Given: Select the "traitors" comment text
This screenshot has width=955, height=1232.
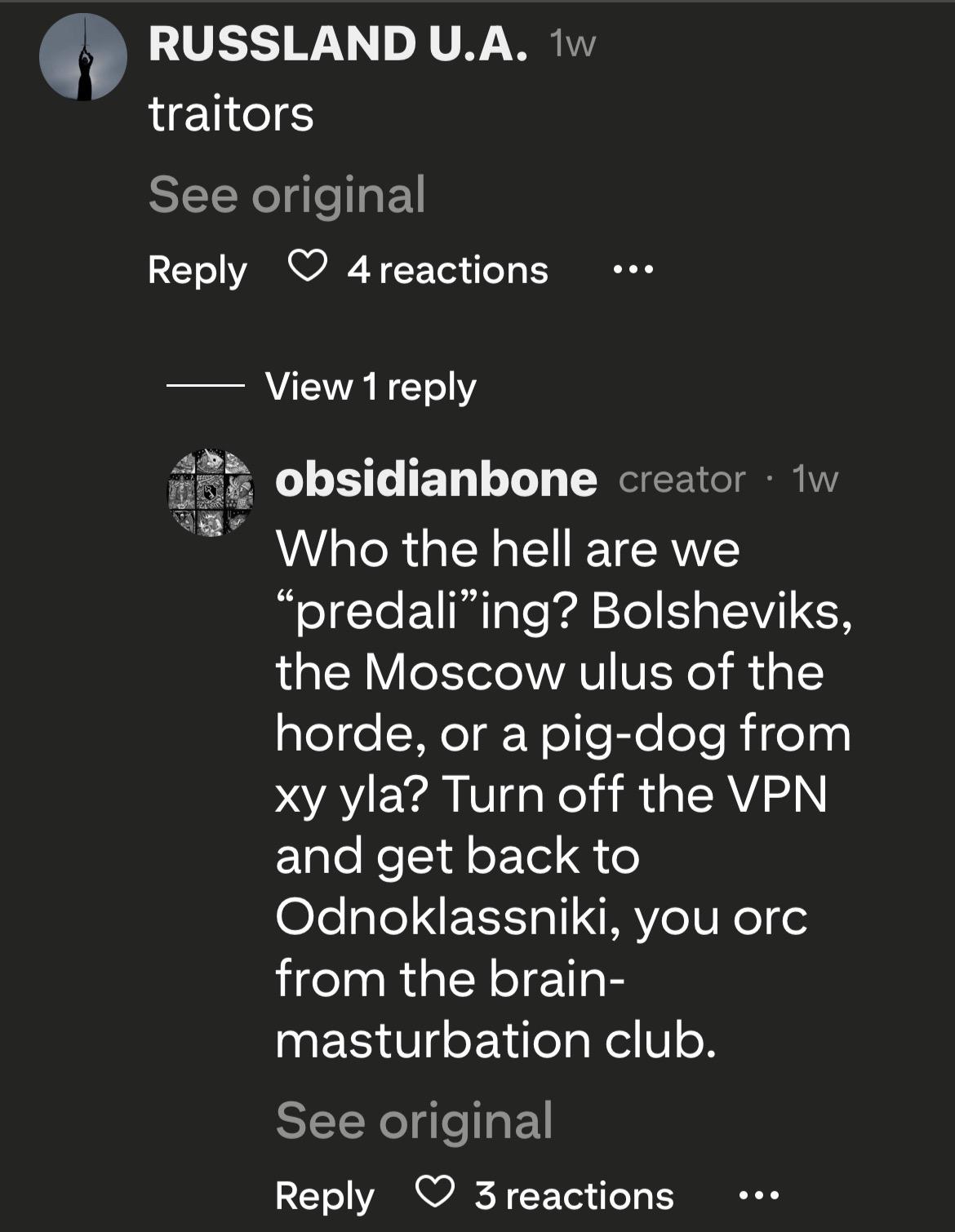Looking at the screenshot, I should click(x=231, y=114).
